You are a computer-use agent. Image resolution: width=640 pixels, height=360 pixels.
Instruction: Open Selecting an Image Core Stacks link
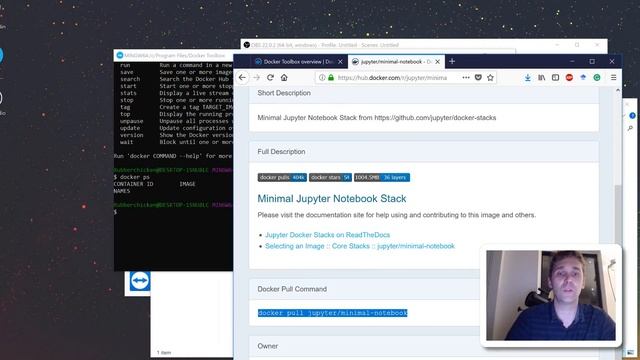click(360, 246)
